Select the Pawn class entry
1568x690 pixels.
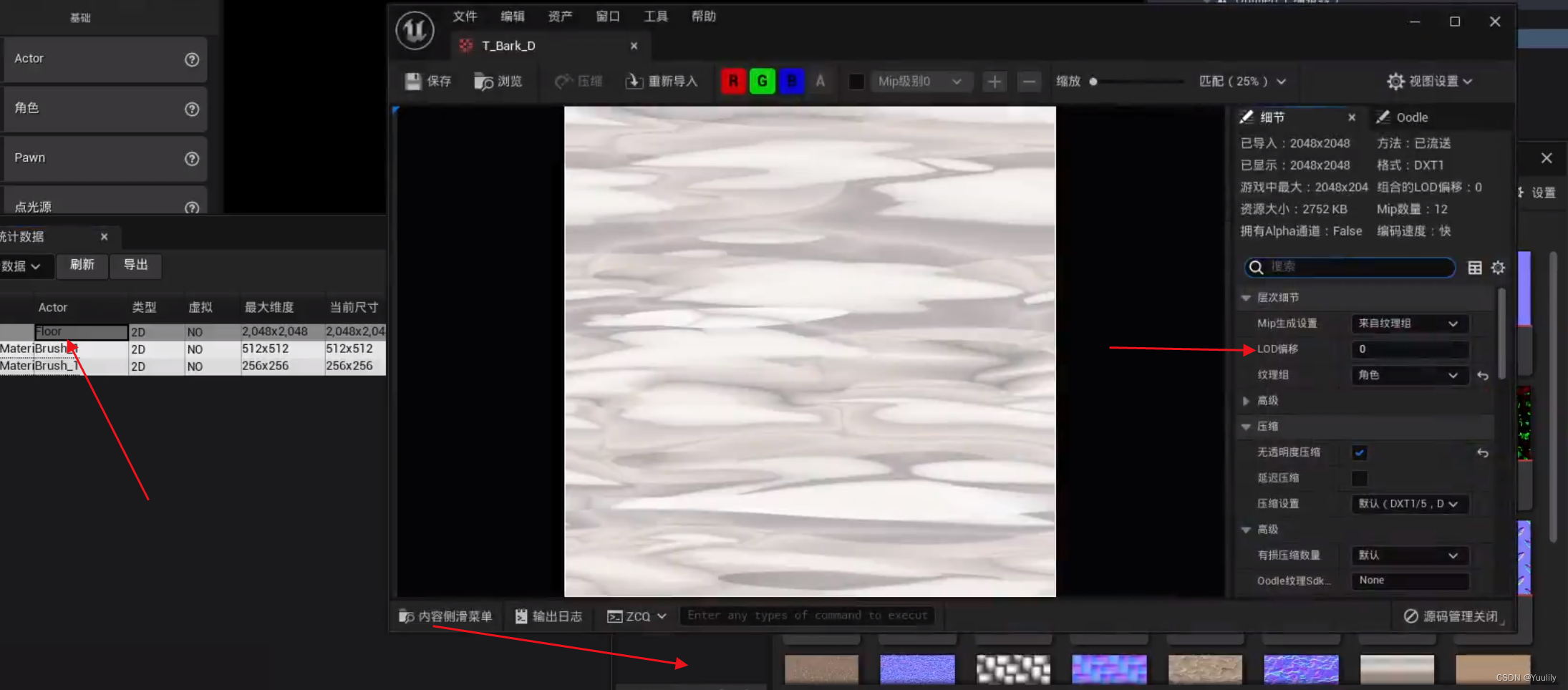[105, 158]
